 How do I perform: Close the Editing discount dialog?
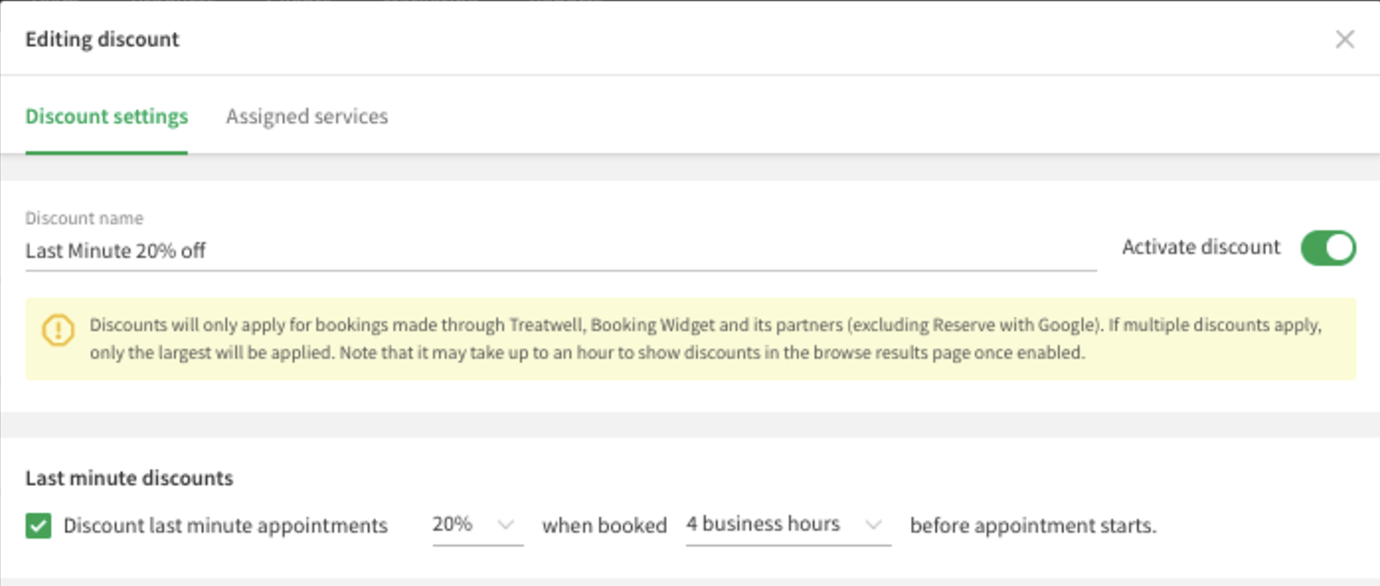1345,39
